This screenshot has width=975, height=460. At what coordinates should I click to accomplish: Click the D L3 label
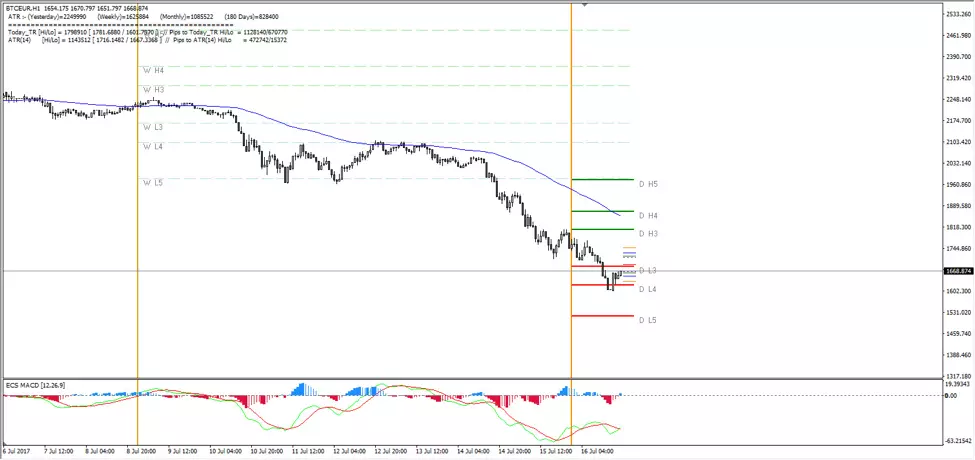coord(647,270)
